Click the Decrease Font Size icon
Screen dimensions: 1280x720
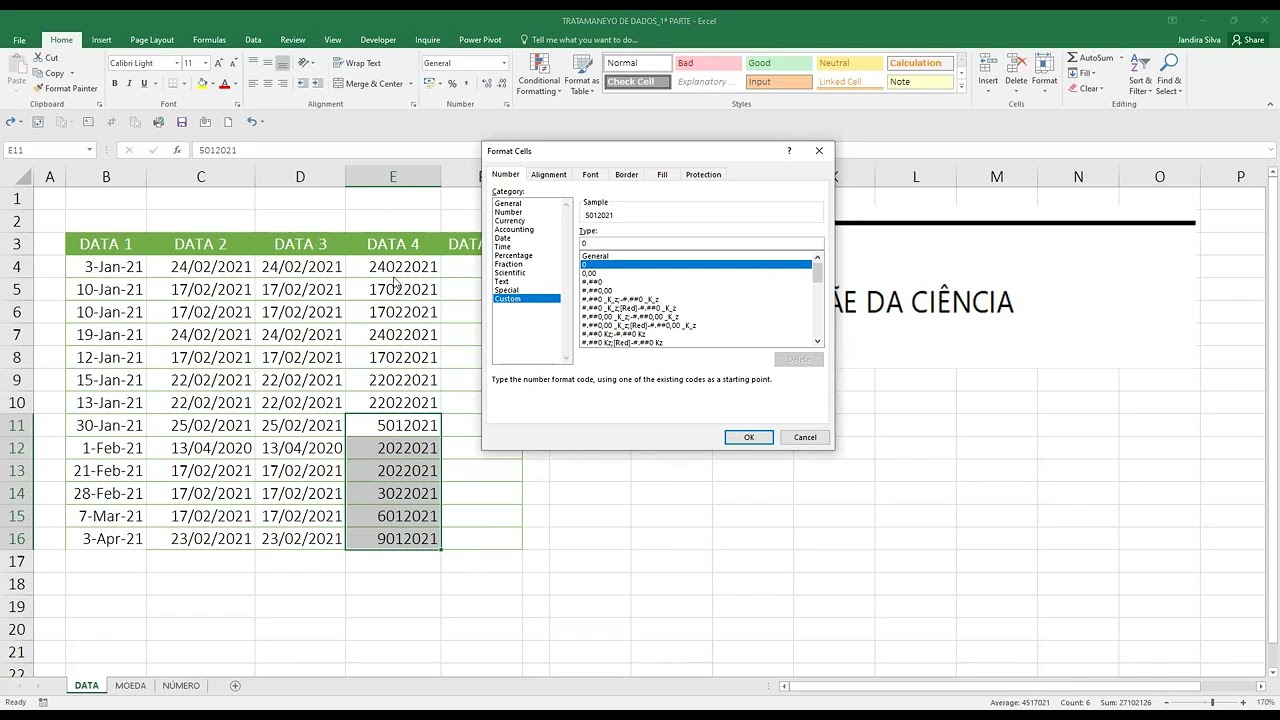point(234,63)
